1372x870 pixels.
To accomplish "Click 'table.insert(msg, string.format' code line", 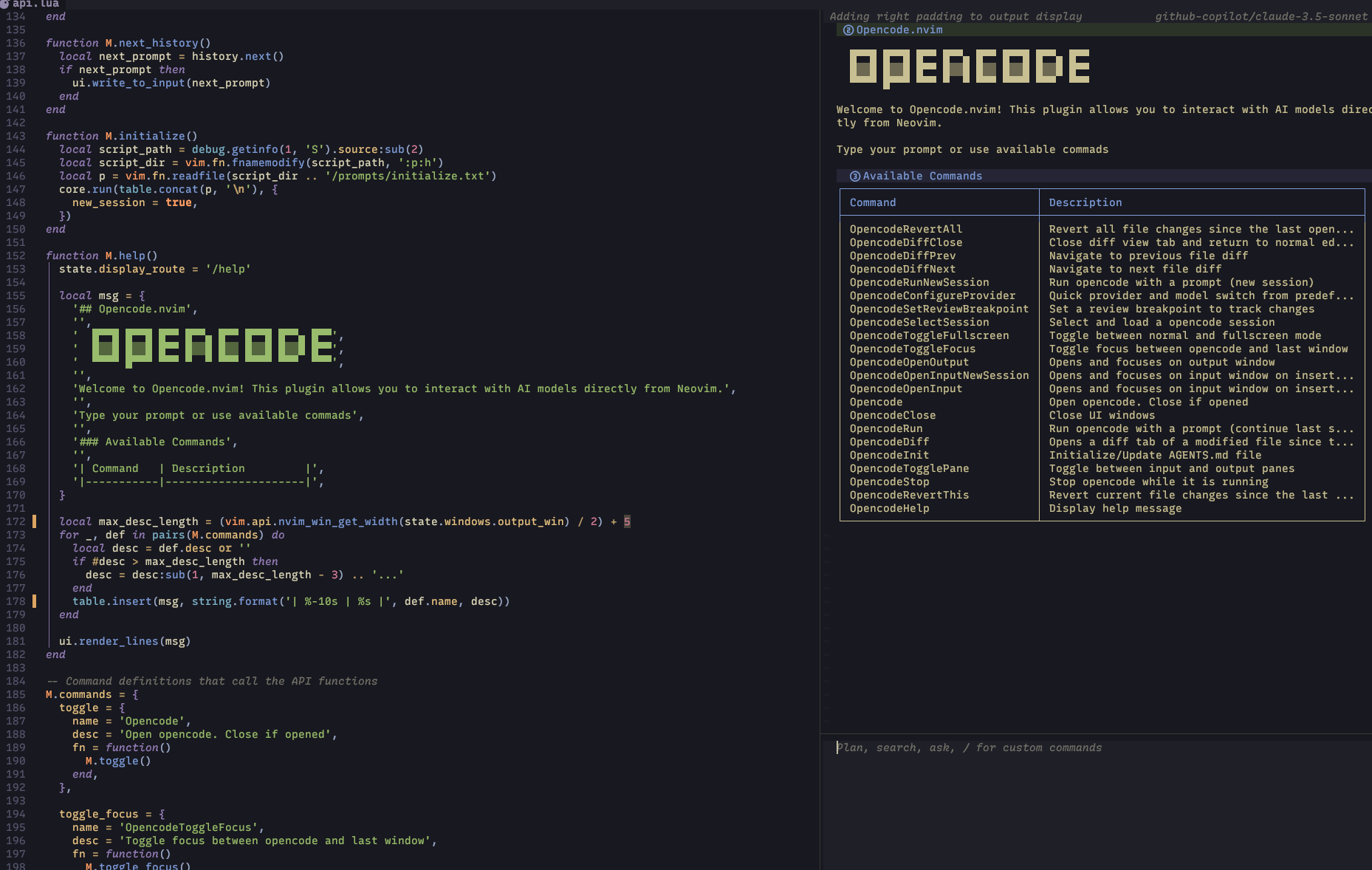I will point(291,601).
